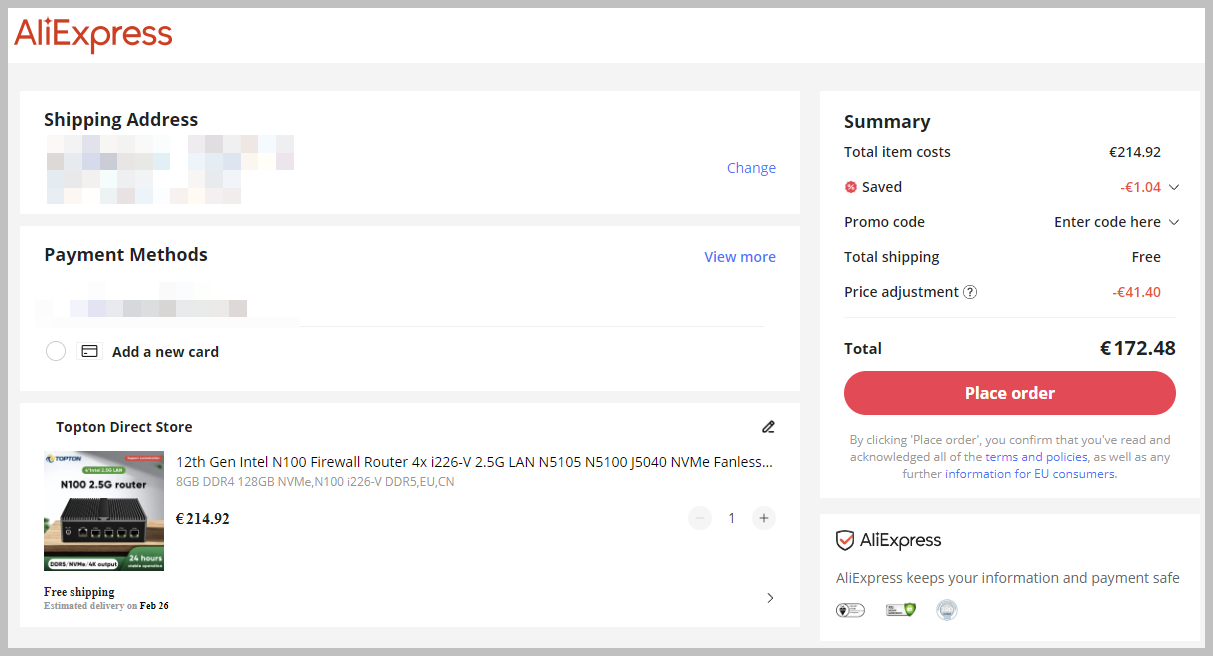Click the Estimated delivery on Feb 26 text
This screenshot has height=656, width=1213.
[x=106, y=606]
